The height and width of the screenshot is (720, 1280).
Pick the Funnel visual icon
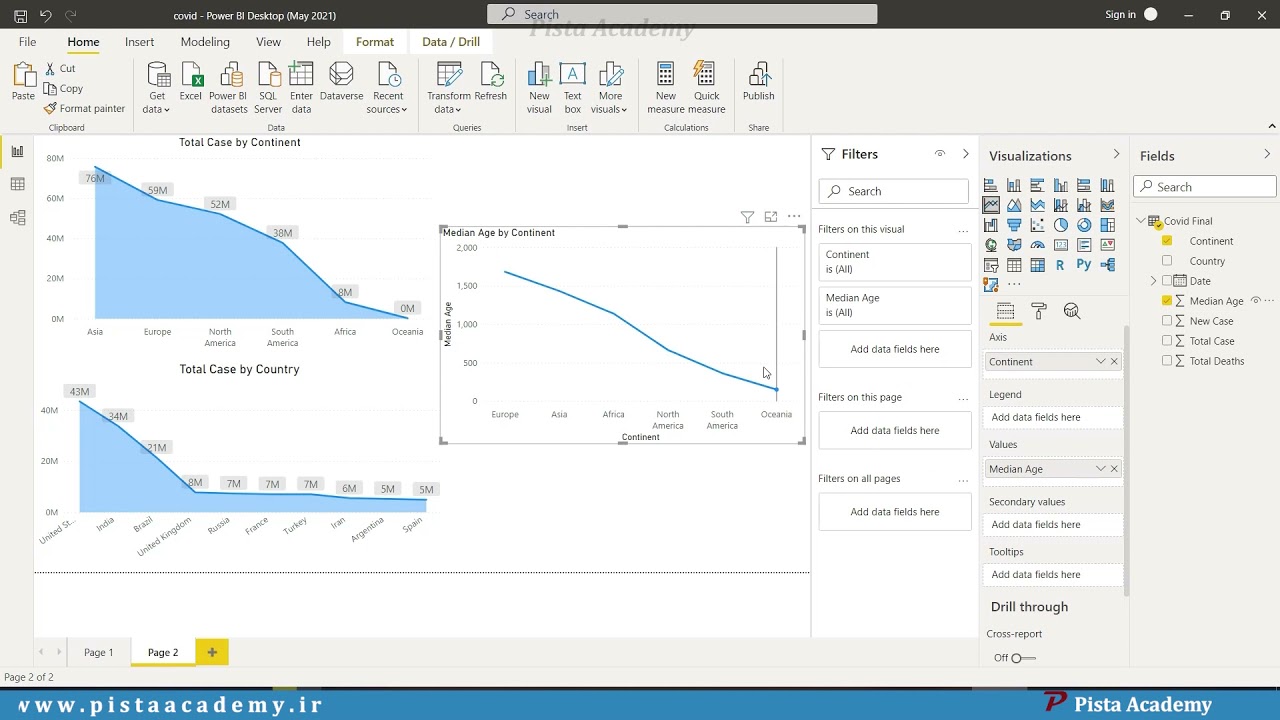[1014, 225]
